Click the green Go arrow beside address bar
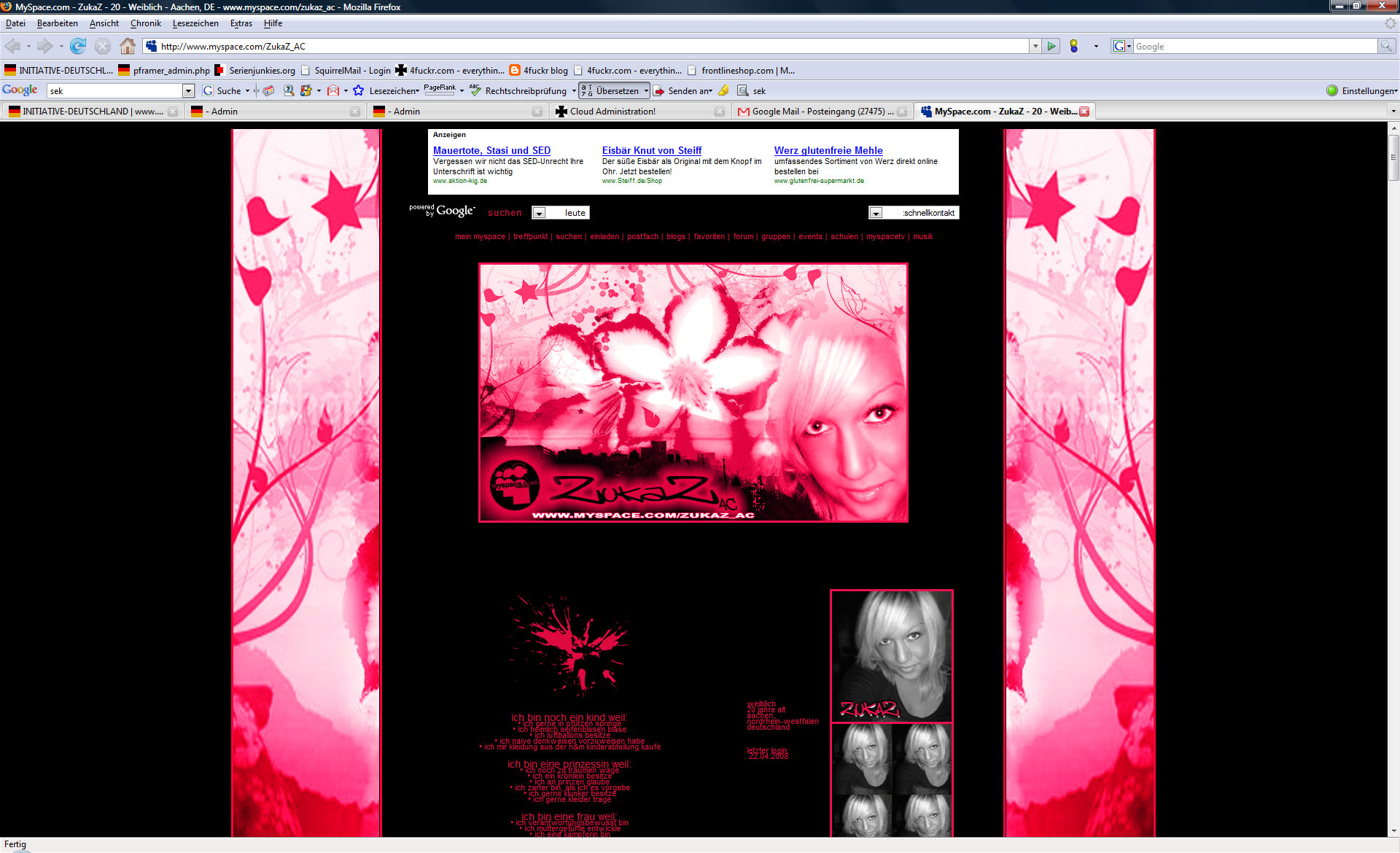The height and width of the screenshot is (853, 1400). pyautogui.click(x=1051, y=46)
